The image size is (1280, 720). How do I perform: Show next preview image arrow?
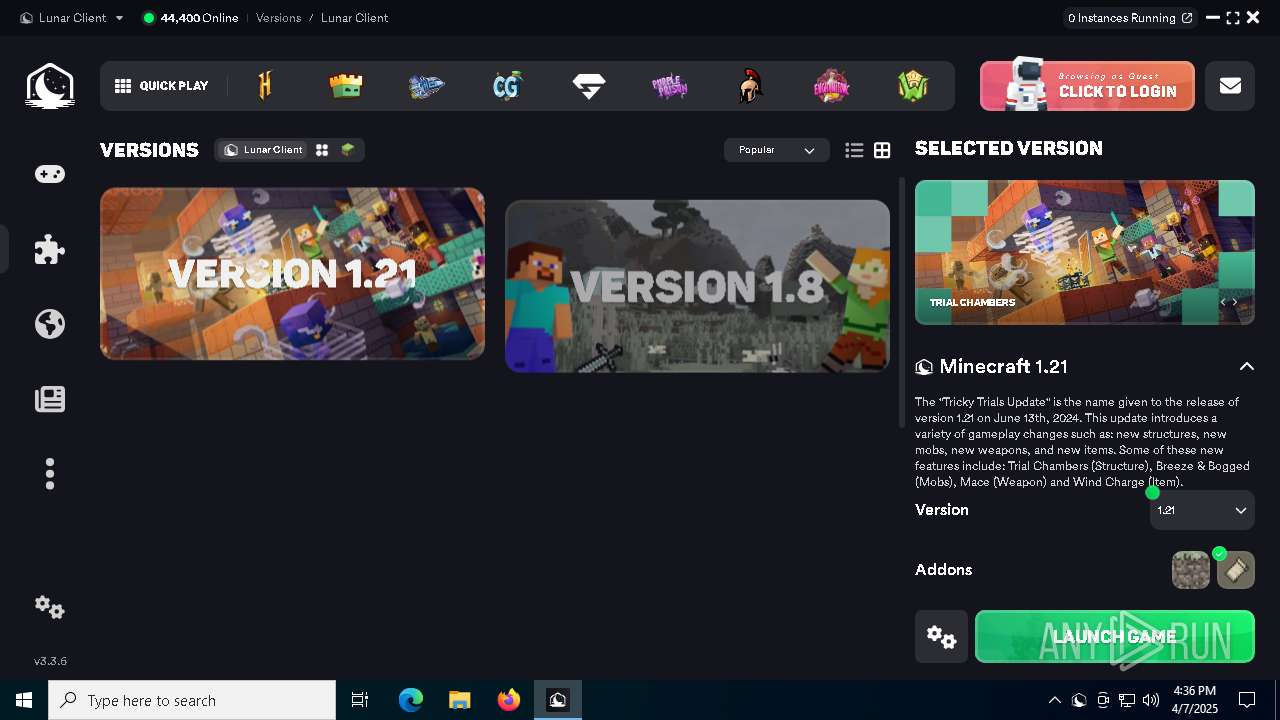point(1236,302)
